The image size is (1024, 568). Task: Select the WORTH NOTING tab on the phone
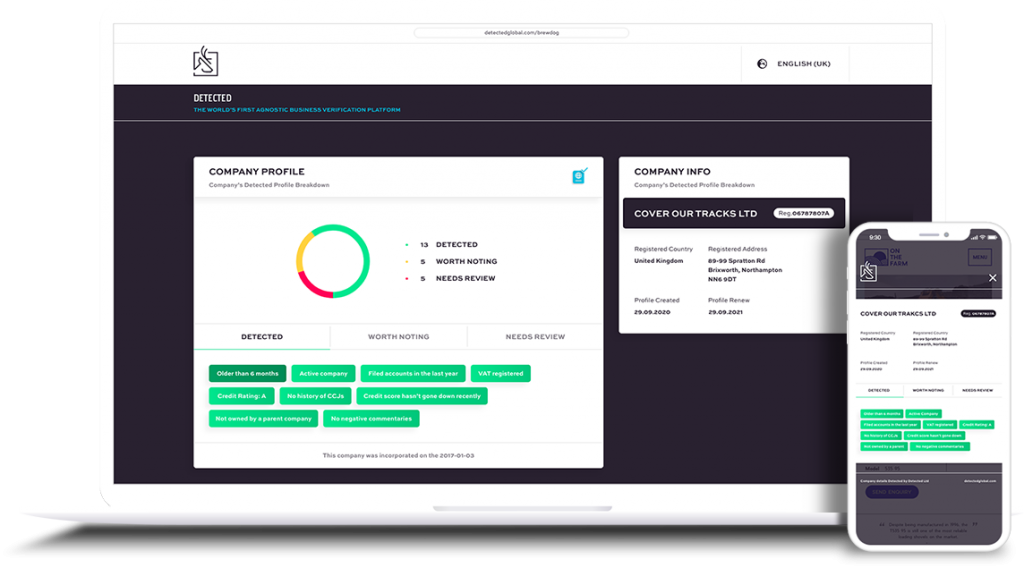coord(928,390)
